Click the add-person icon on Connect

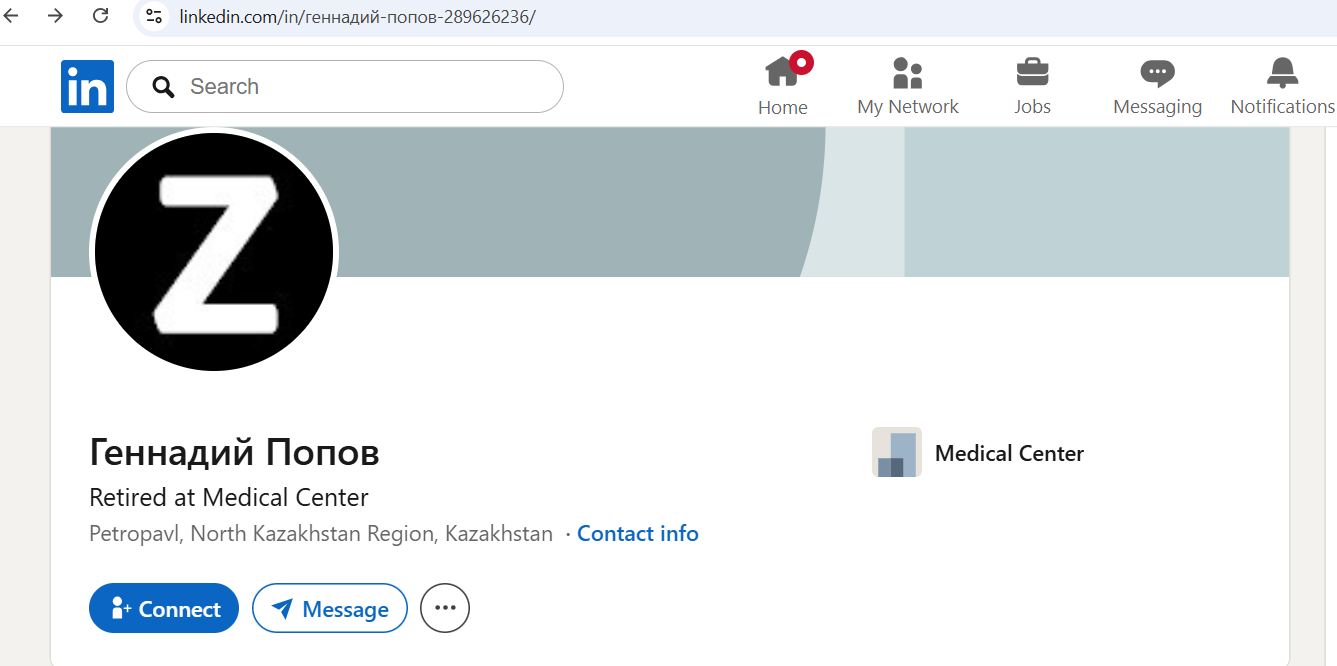[121, 608]
